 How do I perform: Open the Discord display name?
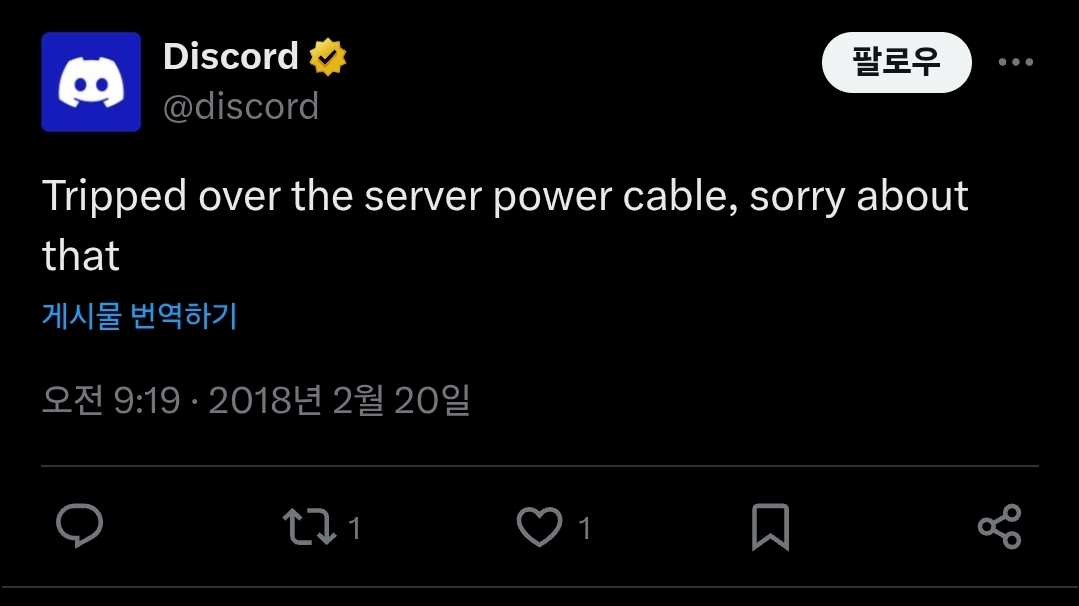click(x=231, y=57)
